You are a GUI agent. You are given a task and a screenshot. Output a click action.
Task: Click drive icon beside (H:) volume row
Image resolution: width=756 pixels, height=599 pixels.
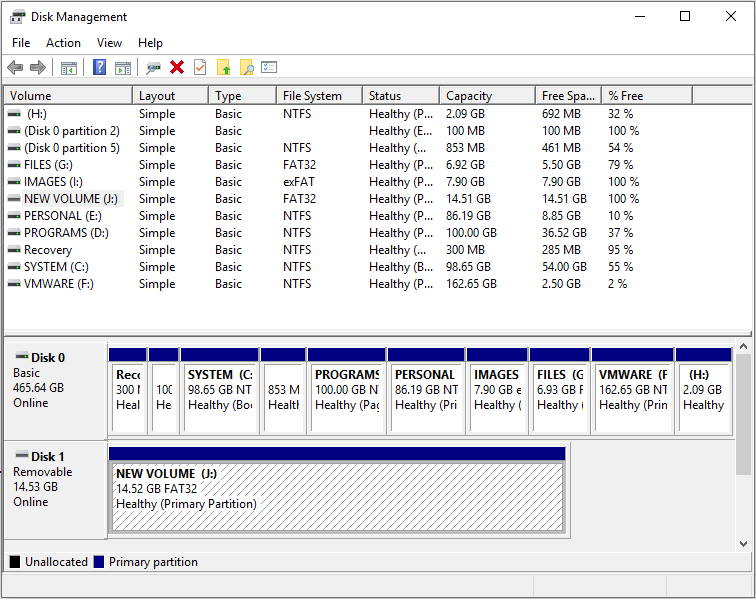[14, 114]
